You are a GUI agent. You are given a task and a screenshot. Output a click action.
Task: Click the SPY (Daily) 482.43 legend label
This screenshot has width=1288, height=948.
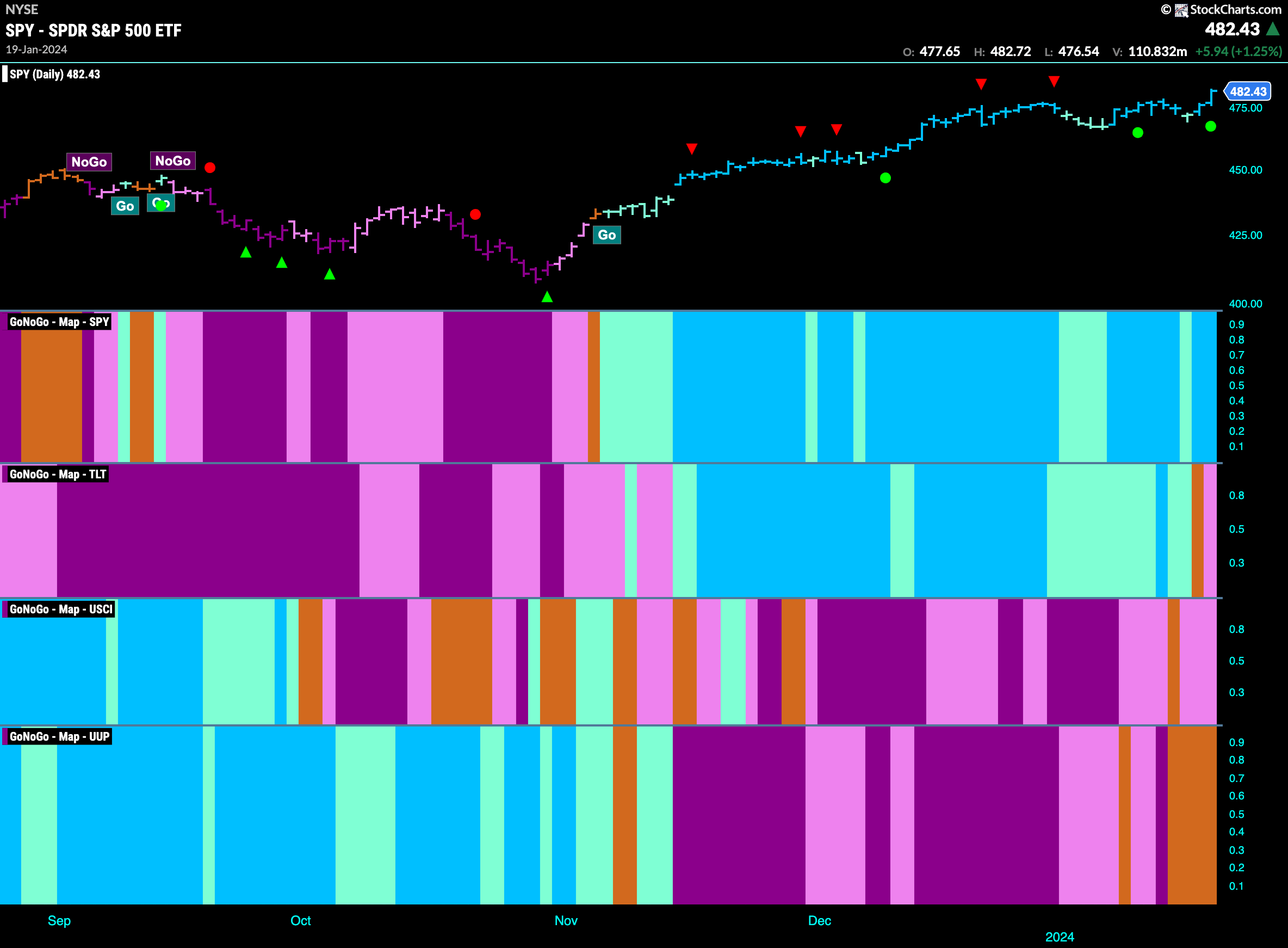pyautogui.click(x=55, y=74)
